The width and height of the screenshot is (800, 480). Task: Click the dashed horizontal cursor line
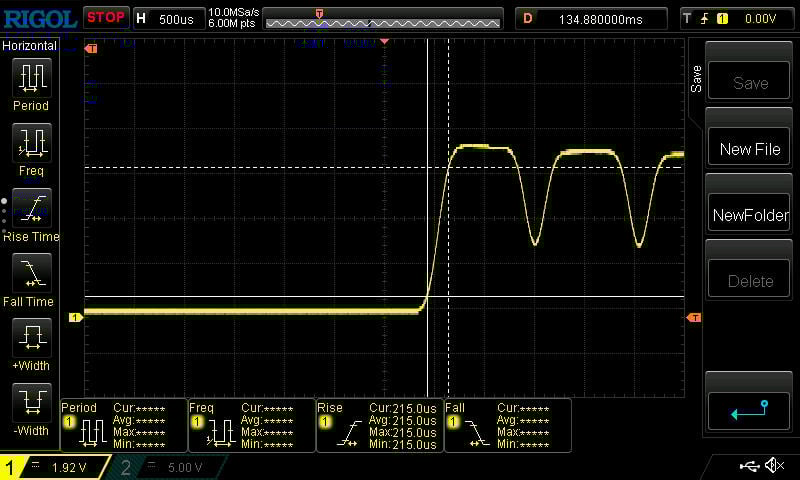(x=384, y=167)
